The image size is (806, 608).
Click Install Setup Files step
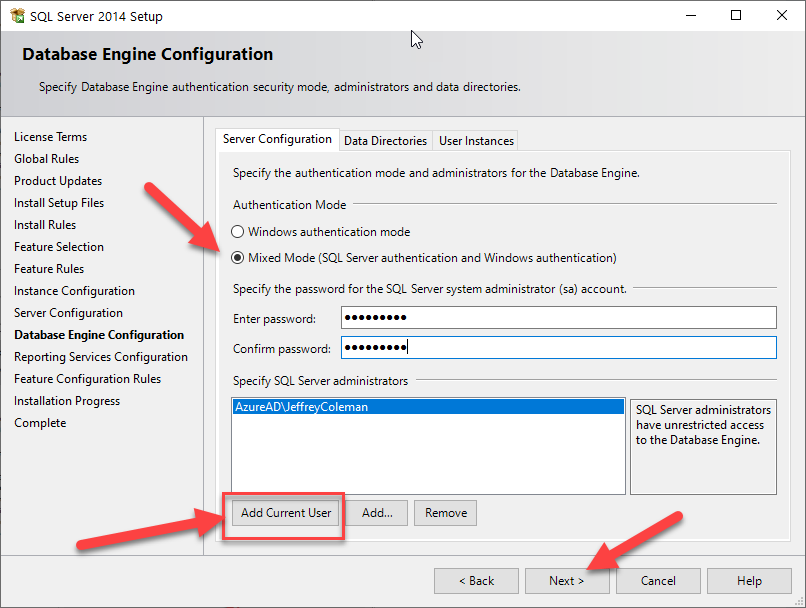point(59,203)
